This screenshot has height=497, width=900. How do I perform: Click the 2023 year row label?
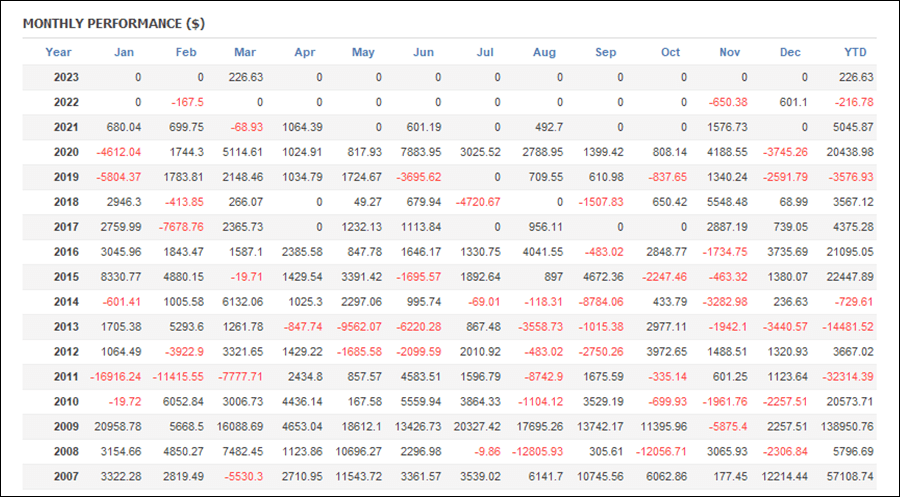pyautogui.click(x=66, y=77)
